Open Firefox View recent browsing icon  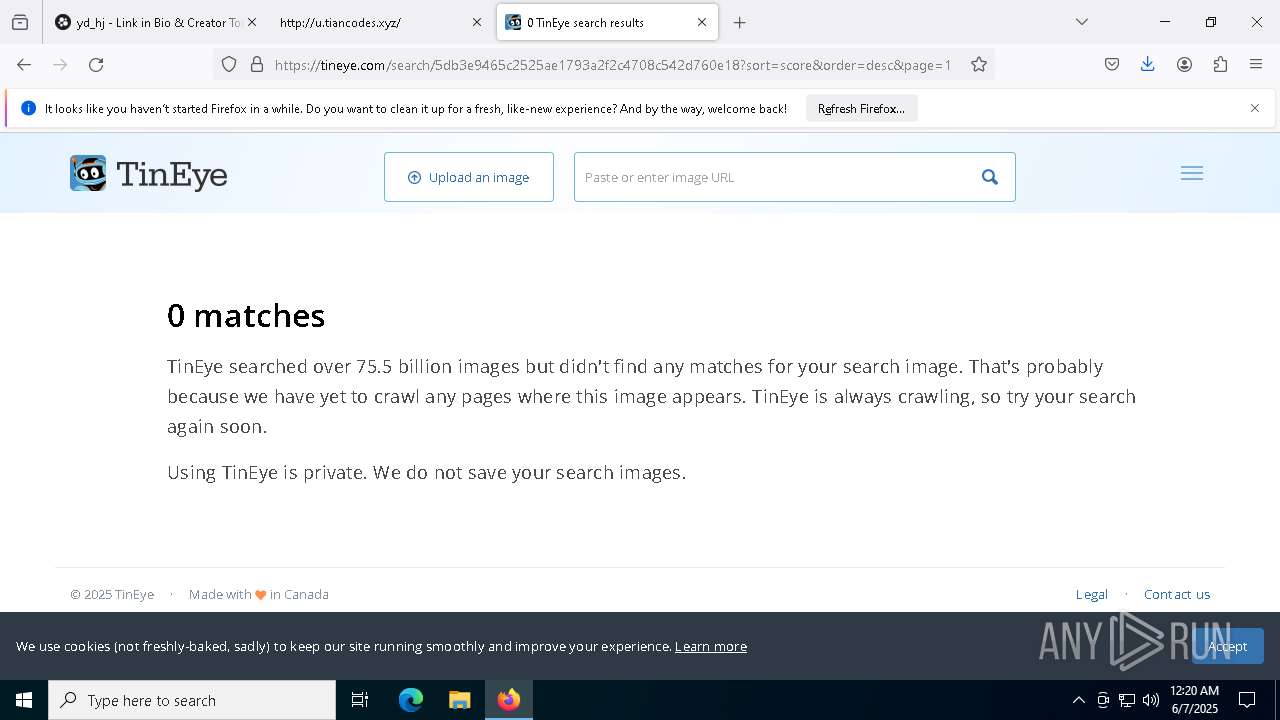tap(20, 22)
